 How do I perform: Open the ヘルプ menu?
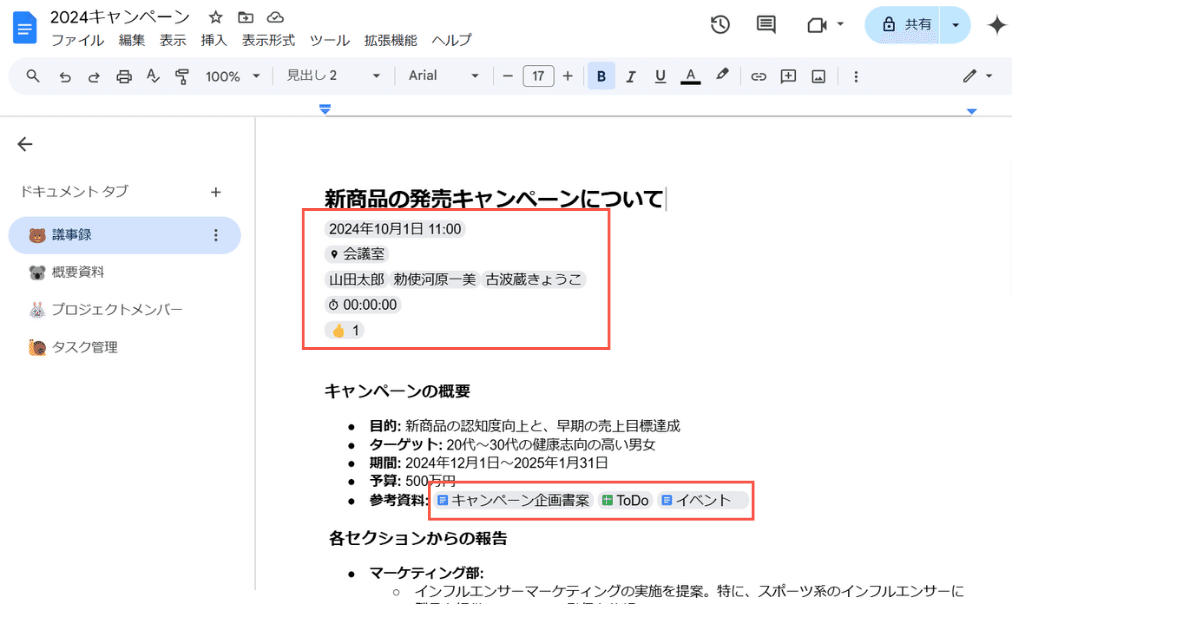(451, 40)
